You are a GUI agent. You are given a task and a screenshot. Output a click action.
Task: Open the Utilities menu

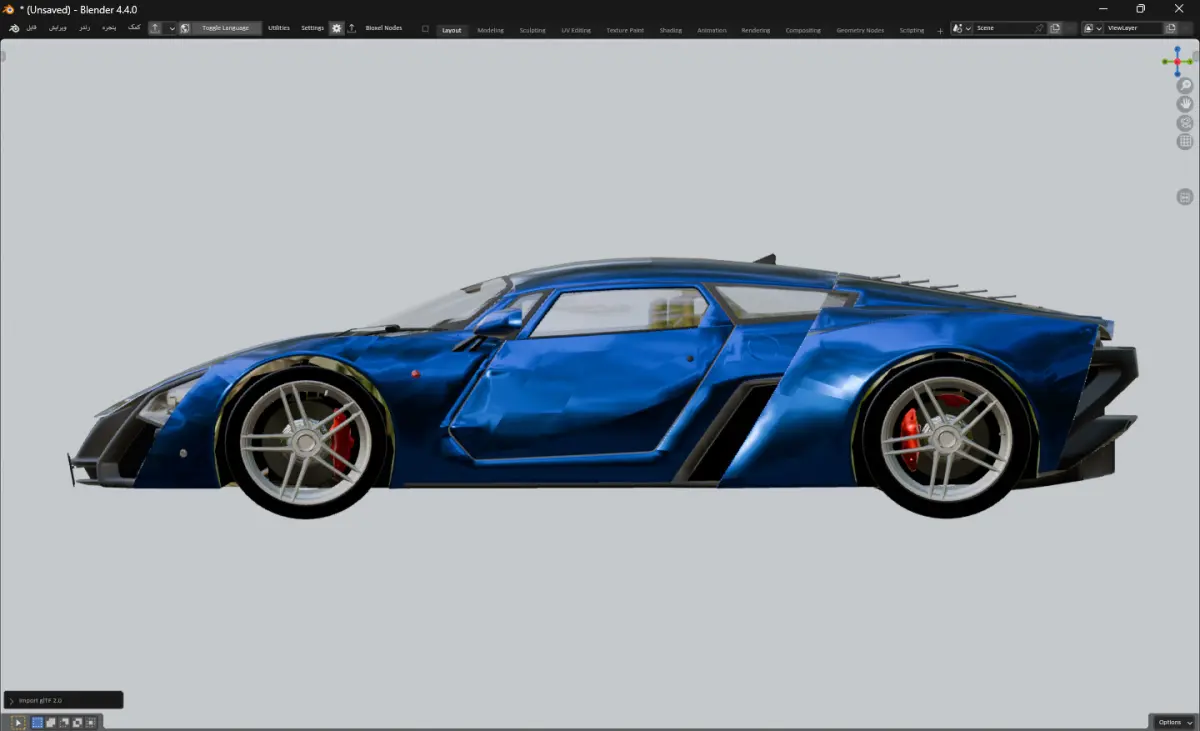tap(279, 28)
